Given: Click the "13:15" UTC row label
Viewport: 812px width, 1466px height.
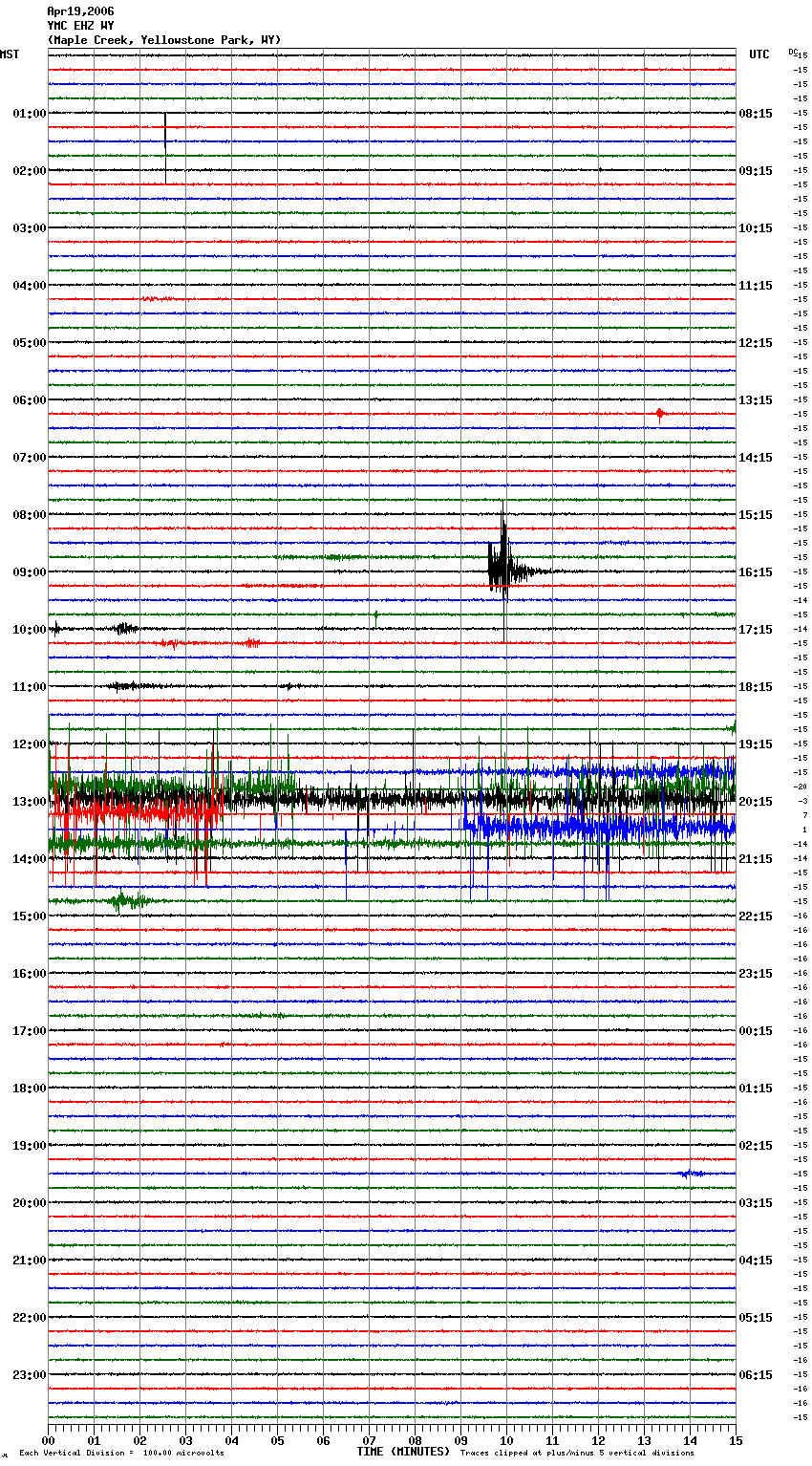Looking at the screenshot, I should point(756,400).
